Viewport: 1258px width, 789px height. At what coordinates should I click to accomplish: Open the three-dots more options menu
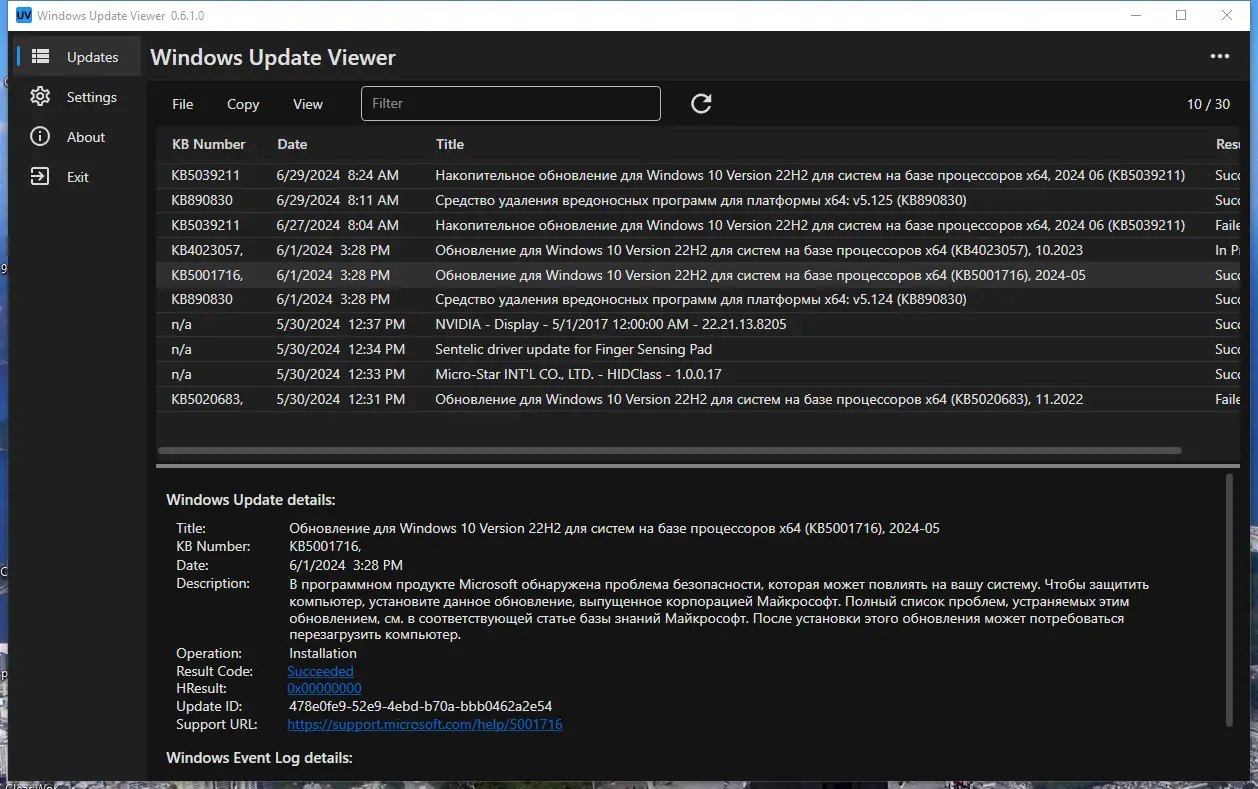point(1220,57)
